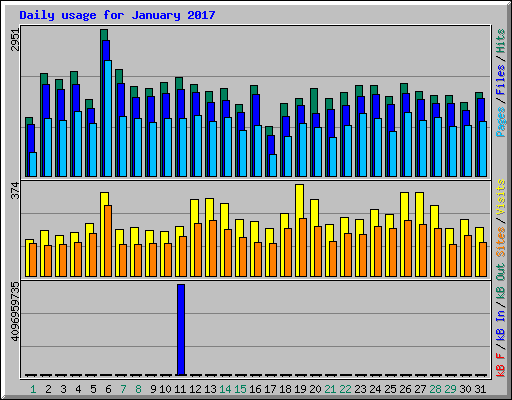Click day 8 on the x-axis
This screenshot has width=512, height=400.
coord(138,389)
